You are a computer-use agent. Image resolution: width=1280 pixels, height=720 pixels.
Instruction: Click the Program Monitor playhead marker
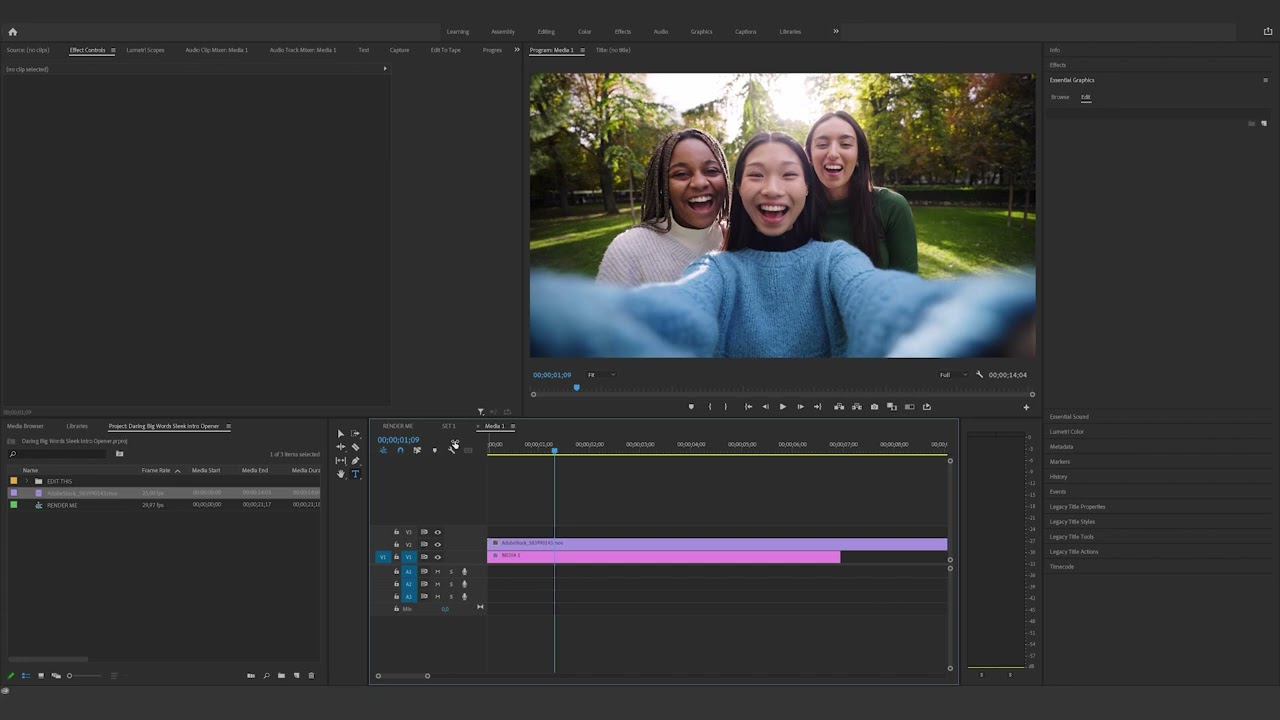576,388
